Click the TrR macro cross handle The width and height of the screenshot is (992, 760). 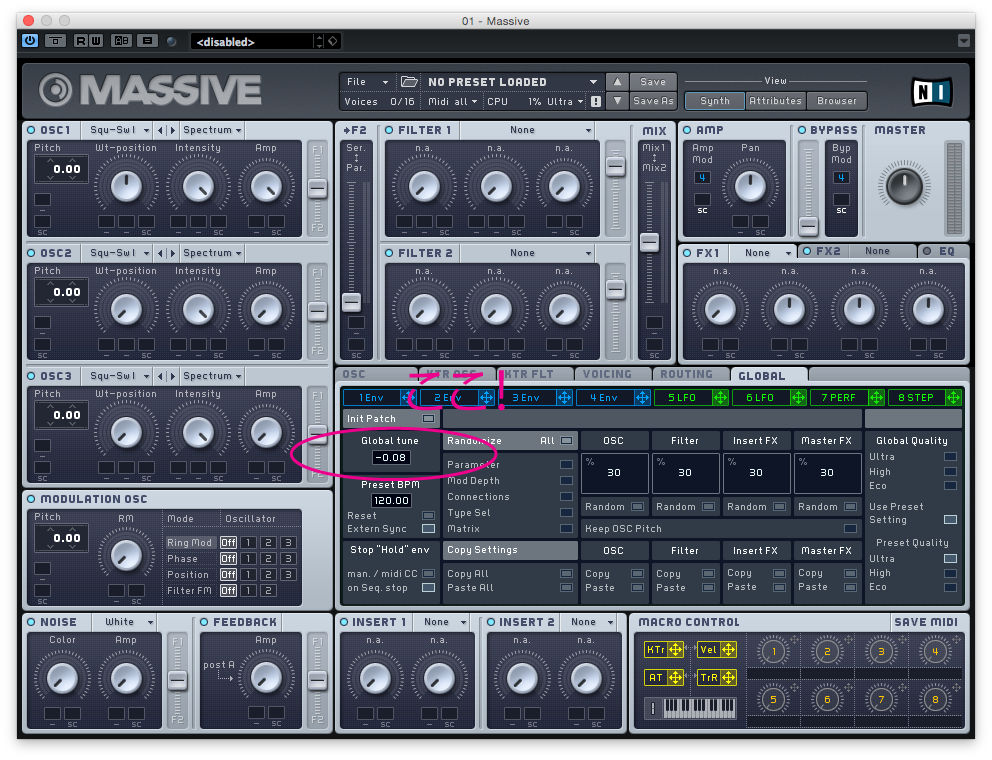tap(728, 678)
